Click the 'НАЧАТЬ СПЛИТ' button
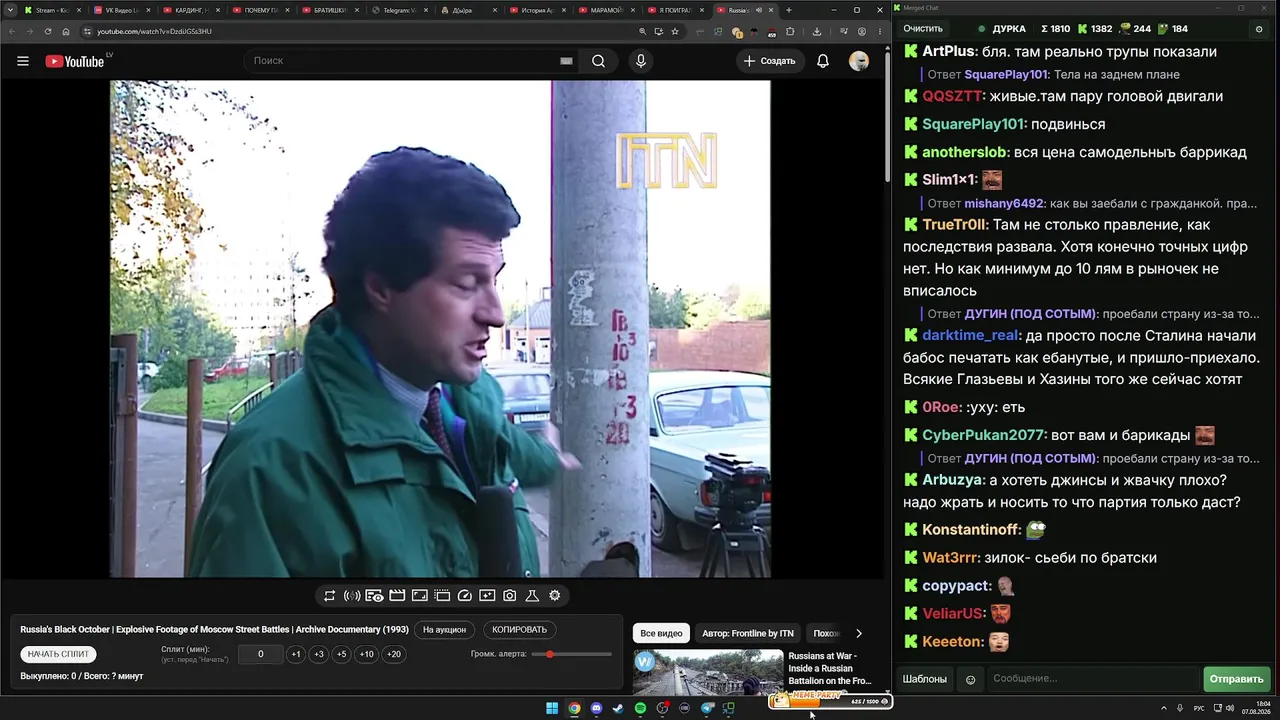This screenshot has height=720, width=1280. [x=59, y=654]
